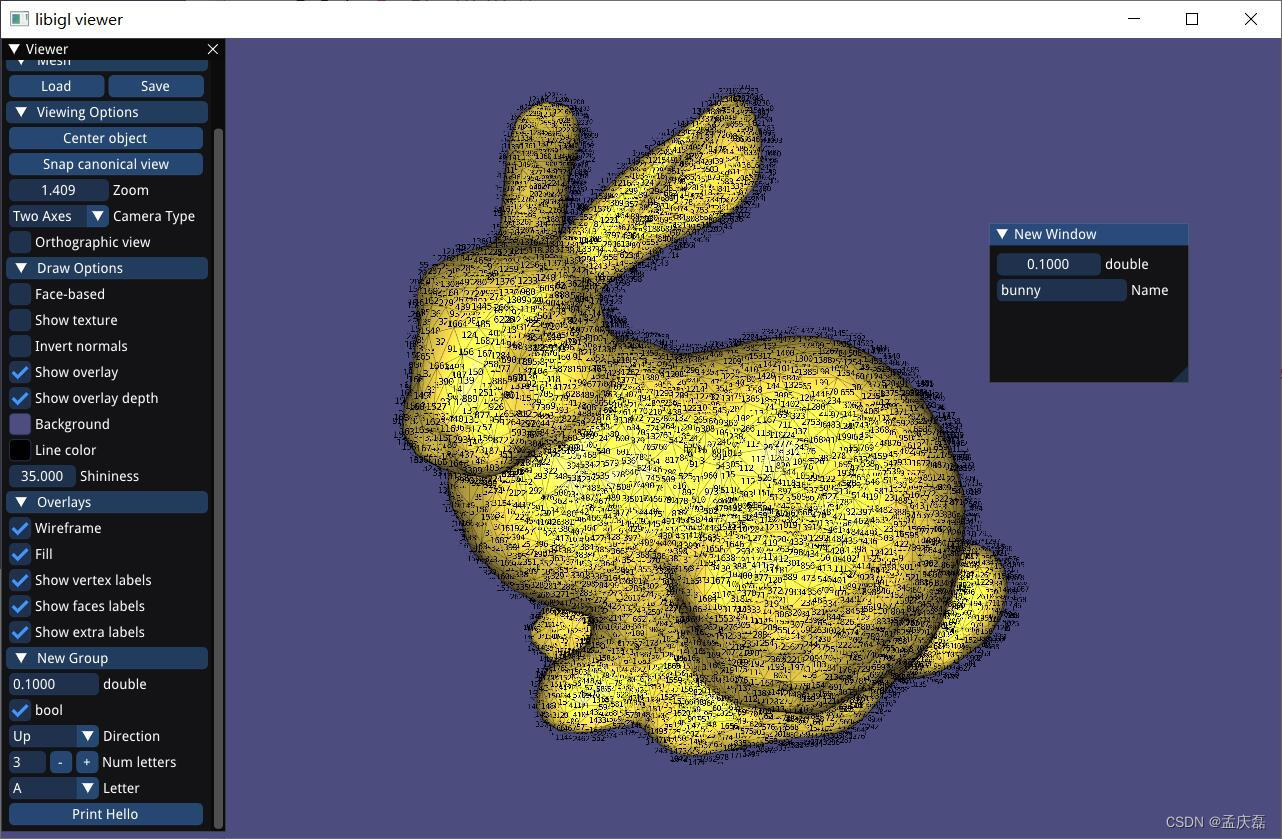Viewport: 1282px width, 839px height.
Task: Click the Save mesh button
Action: point(155,86)
